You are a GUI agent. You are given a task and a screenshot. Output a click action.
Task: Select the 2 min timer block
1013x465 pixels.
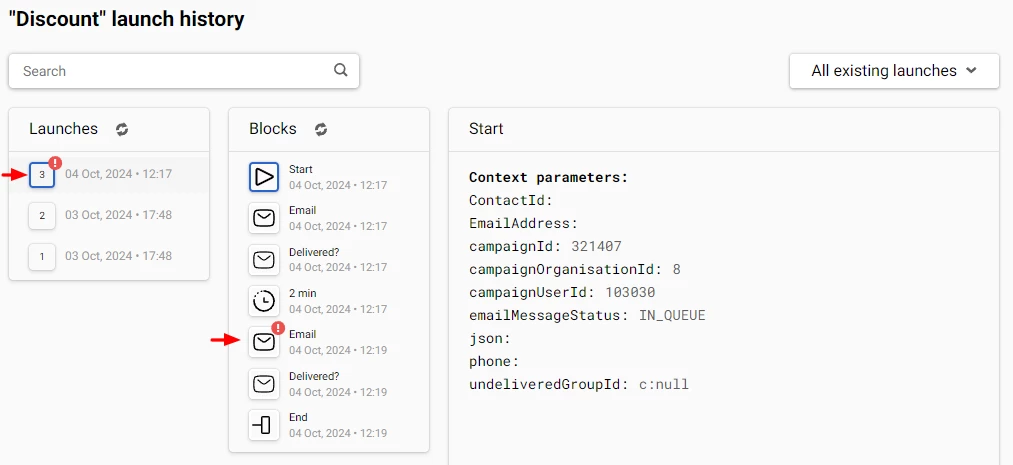tap(264, 301)
